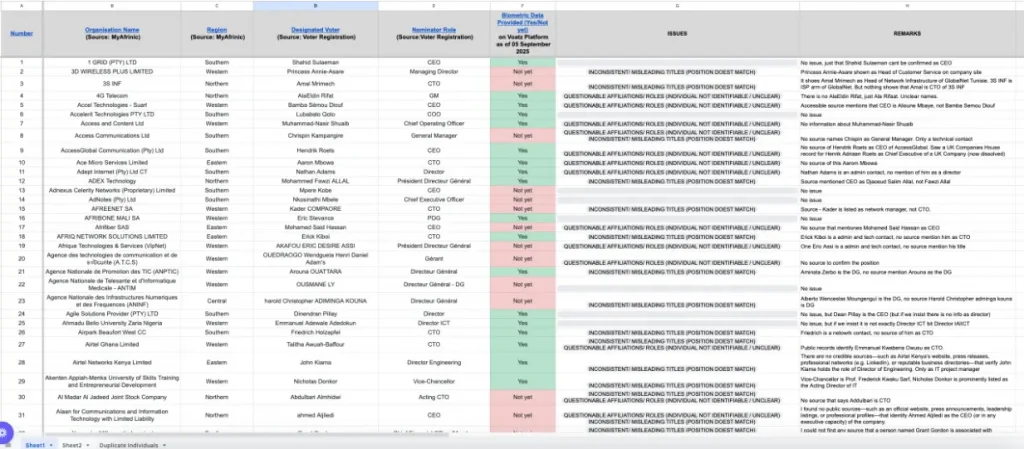Select the Airtel Networks Kenya Limited cell
Screen dimensions: 1024x449
(112, 362)
